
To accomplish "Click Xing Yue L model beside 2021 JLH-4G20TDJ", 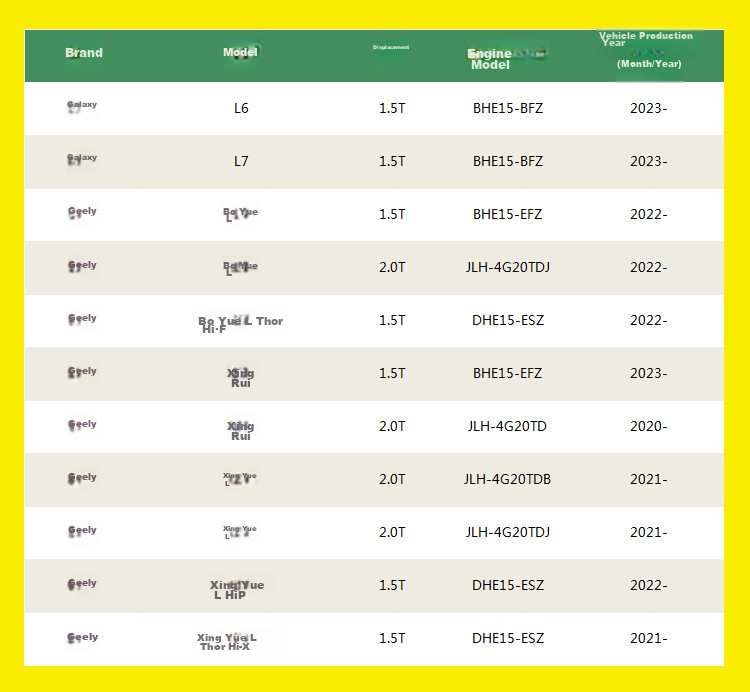I will 240,532.
